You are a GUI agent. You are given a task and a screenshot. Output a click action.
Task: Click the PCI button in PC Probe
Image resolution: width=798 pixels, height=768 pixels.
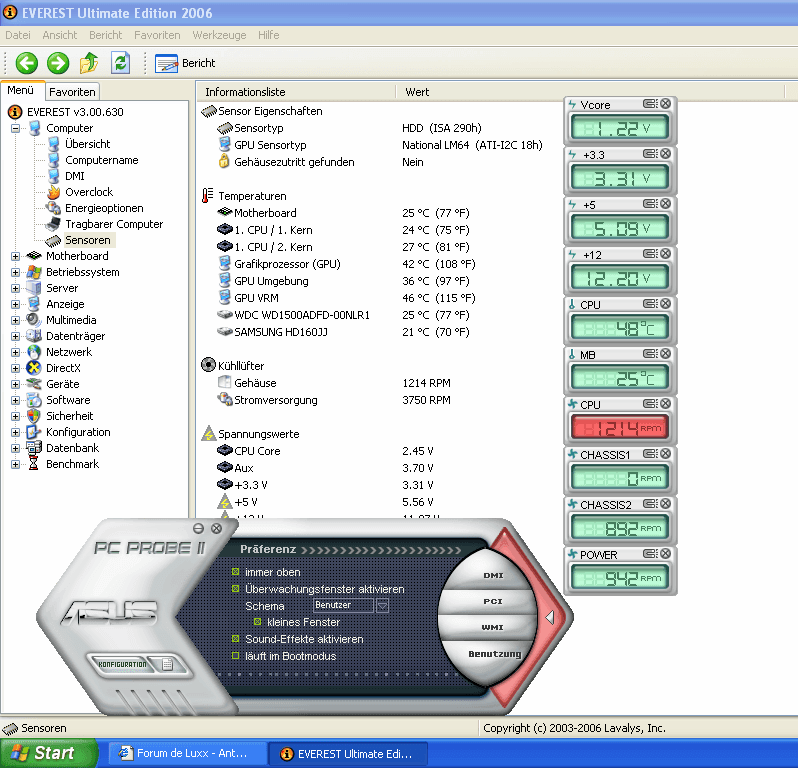493,601
